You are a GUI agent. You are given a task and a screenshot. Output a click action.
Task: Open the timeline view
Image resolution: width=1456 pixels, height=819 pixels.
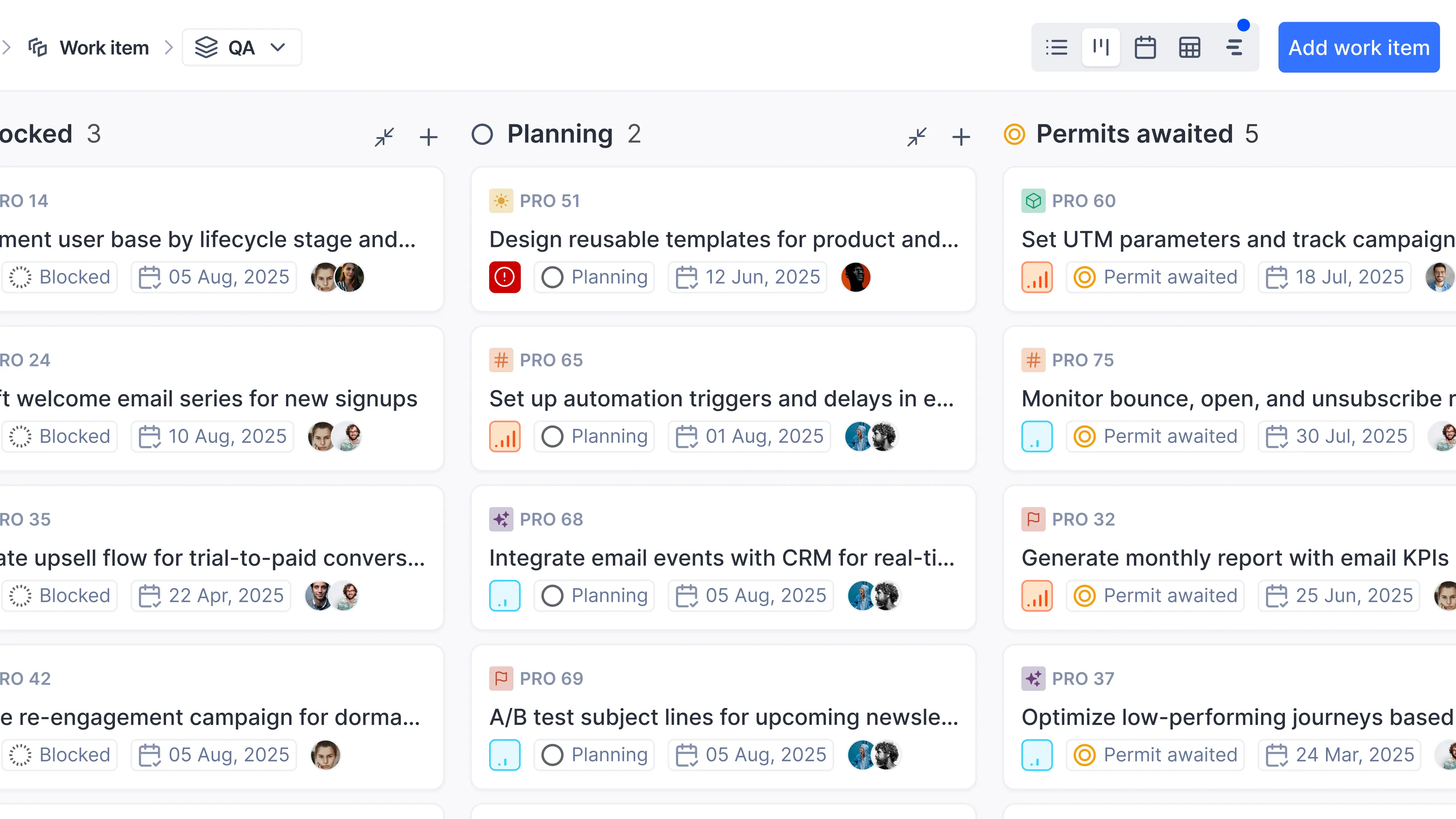tap(1235, 47)
